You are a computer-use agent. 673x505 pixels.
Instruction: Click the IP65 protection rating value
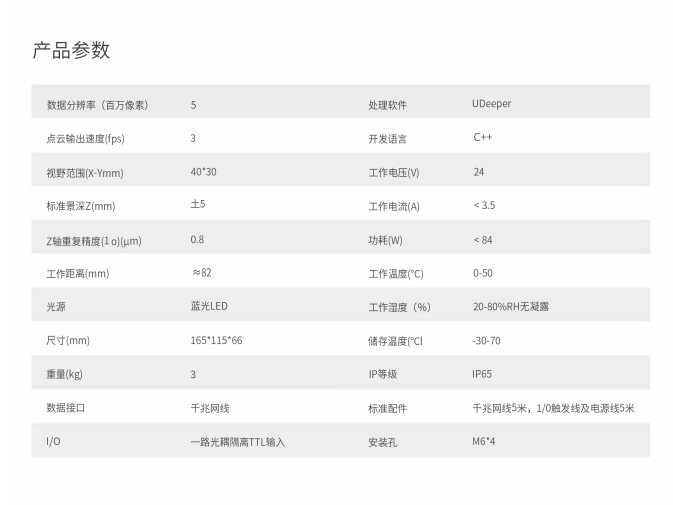(x=482, y=374)
